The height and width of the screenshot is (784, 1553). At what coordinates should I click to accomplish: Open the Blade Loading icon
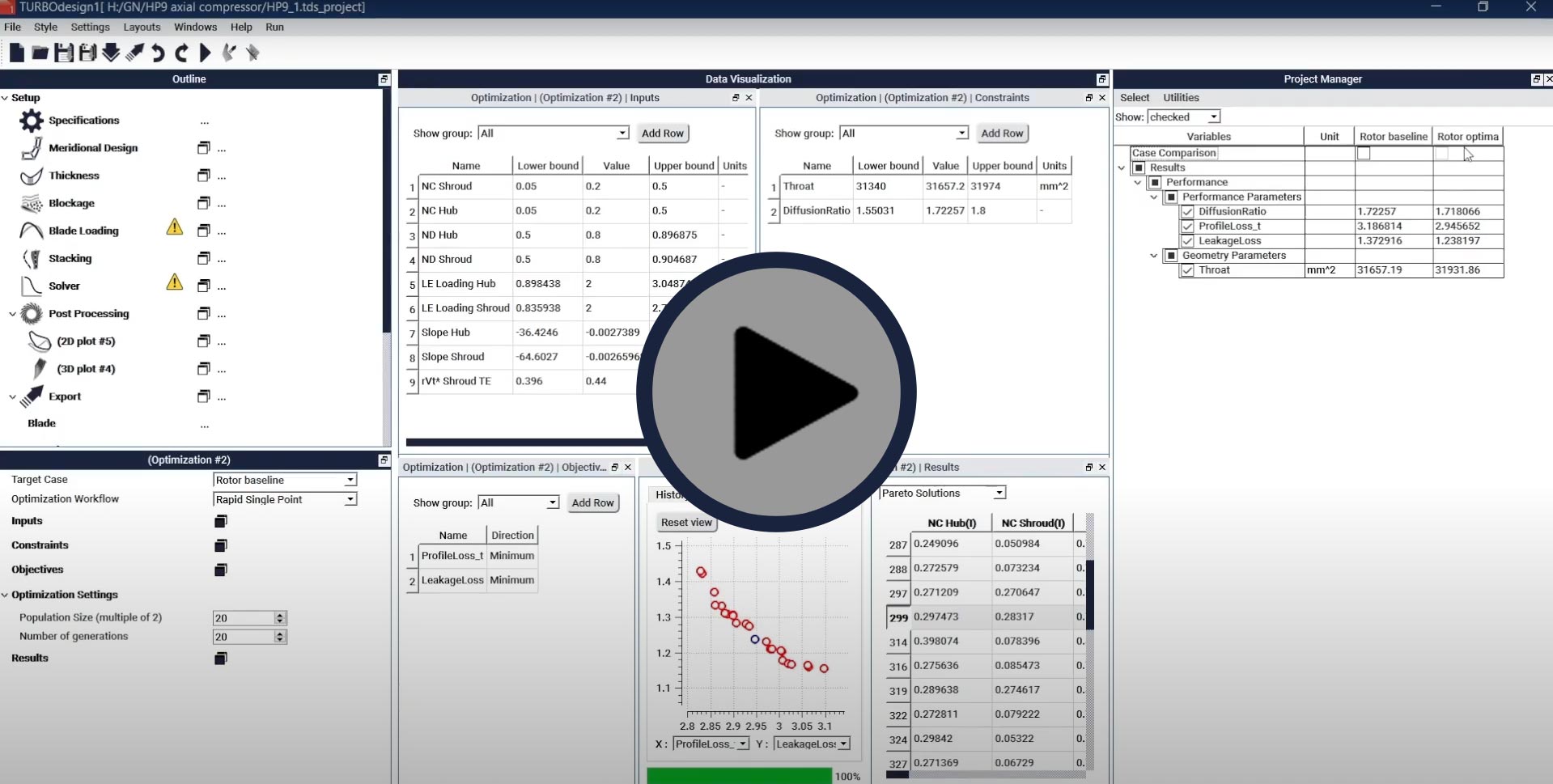pyautogui.click(x=32, y=231)
